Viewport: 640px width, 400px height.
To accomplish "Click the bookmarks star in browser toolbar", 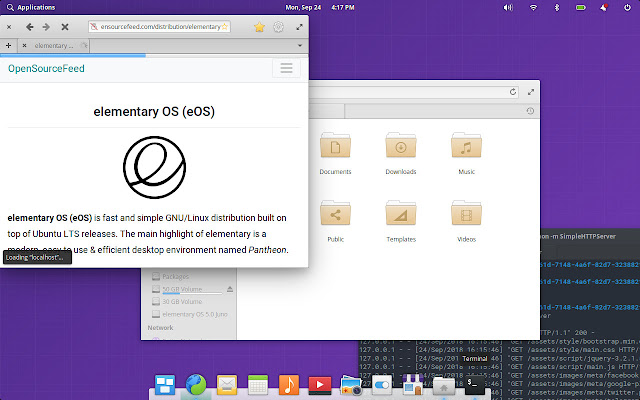I will 259,27.
